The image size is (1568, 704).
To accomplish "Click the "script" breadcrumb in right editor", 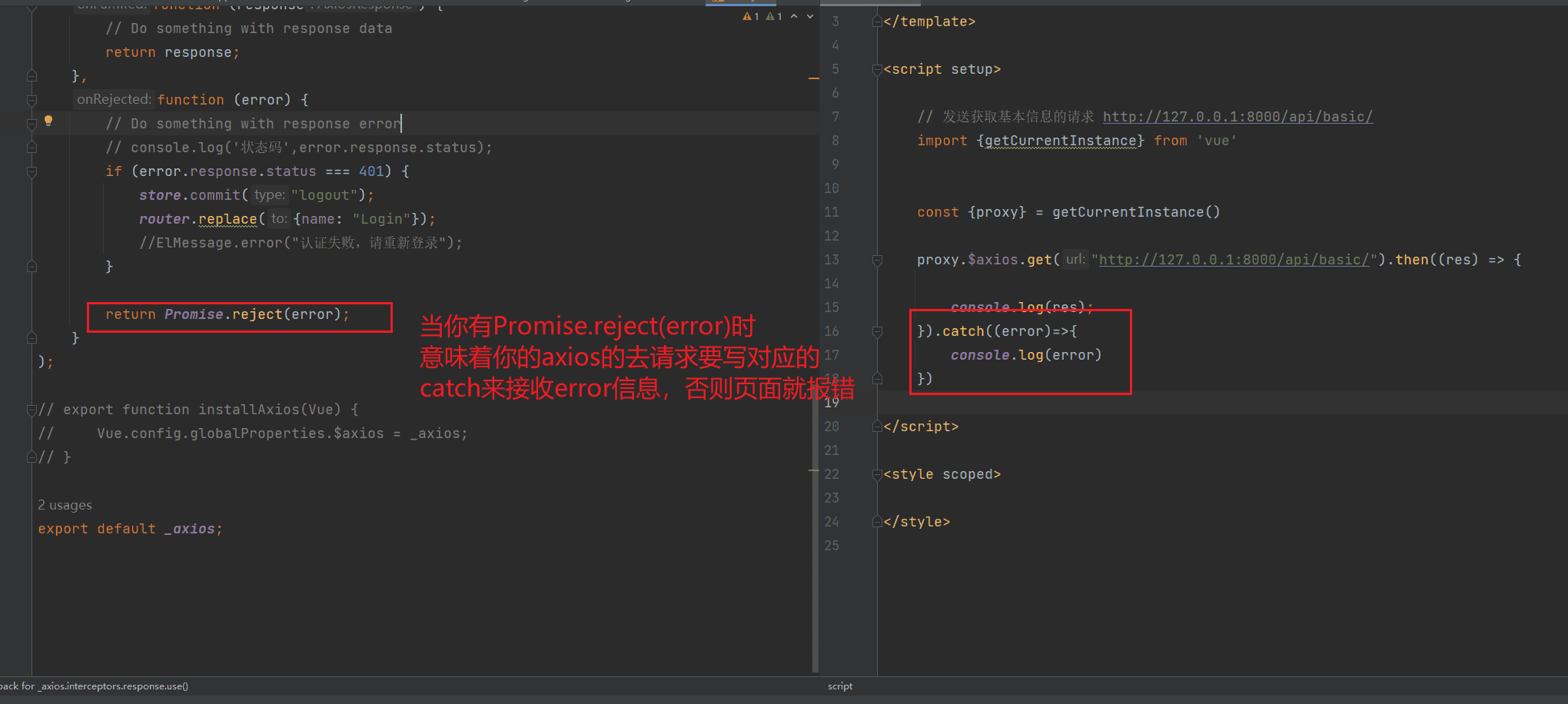I will pyautogui.click(x=840, y=686).
